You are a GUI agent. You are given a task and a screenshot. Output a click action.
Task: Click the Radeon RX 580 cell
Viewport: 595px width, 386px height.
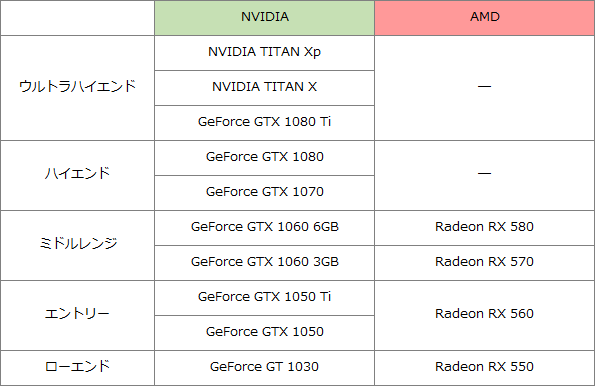coord(485,228)
